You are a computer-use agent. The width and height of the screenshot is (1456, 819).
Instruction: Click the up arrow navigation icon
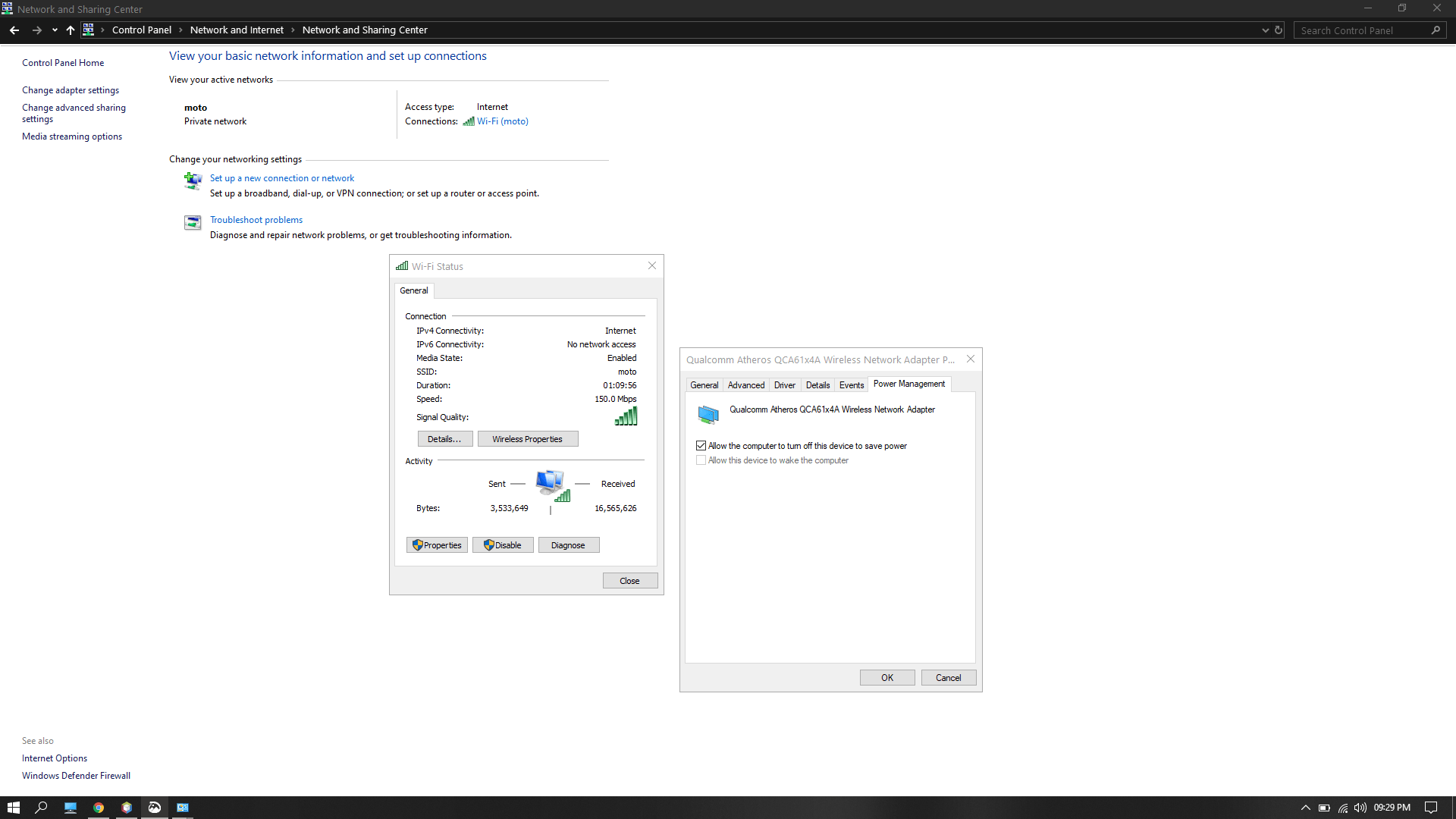(71, 30)
